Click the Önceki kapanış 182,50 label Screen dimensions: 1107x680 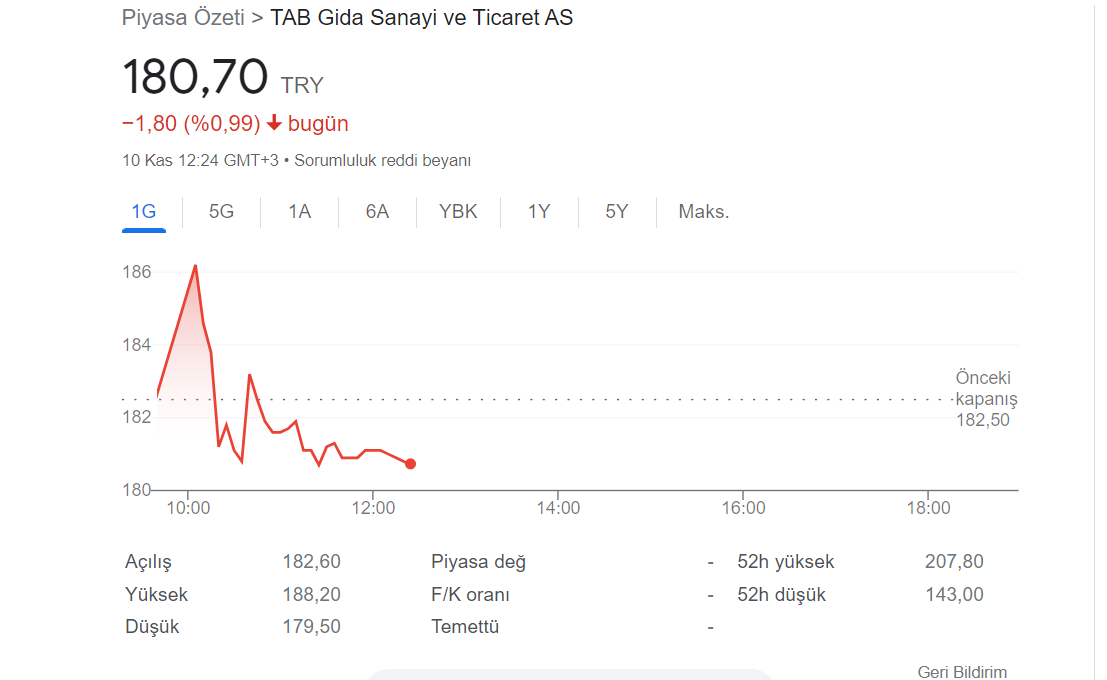click(x=986, y=399)
